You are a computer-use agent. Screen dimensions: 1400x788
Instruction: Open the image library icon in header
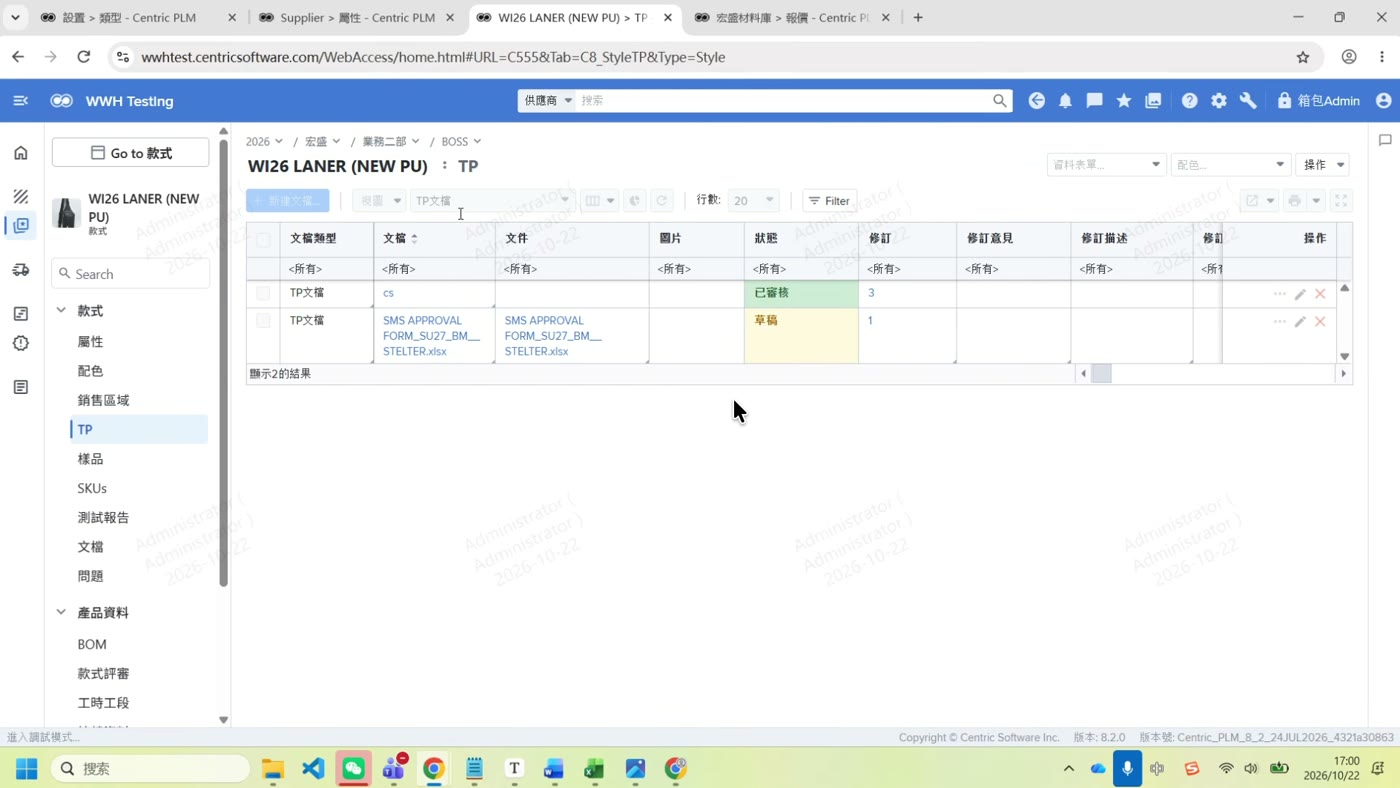(1153, 101)
